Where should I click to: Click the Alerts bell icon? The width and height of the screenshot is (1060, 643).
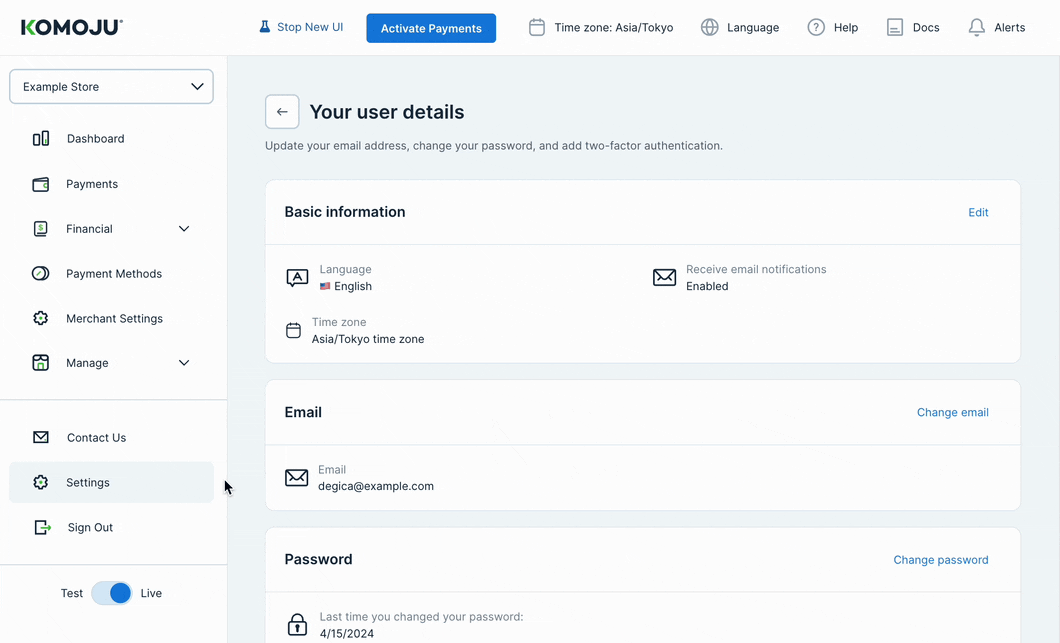coord(977,28)
